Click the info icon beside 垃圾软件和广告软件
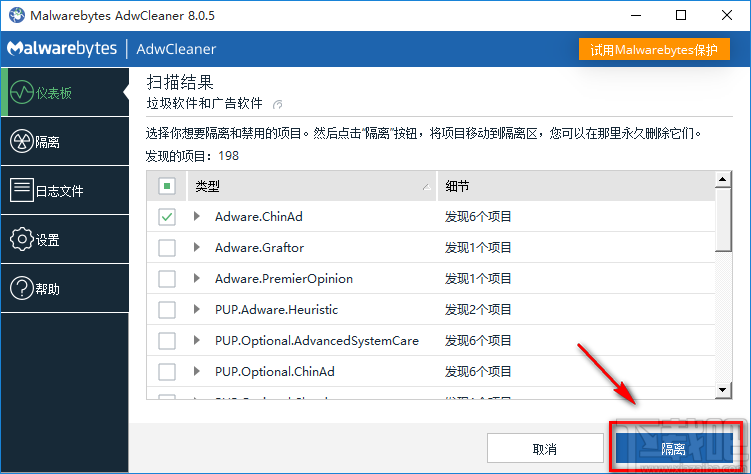751x474 pixels. [x=277, y=104]
